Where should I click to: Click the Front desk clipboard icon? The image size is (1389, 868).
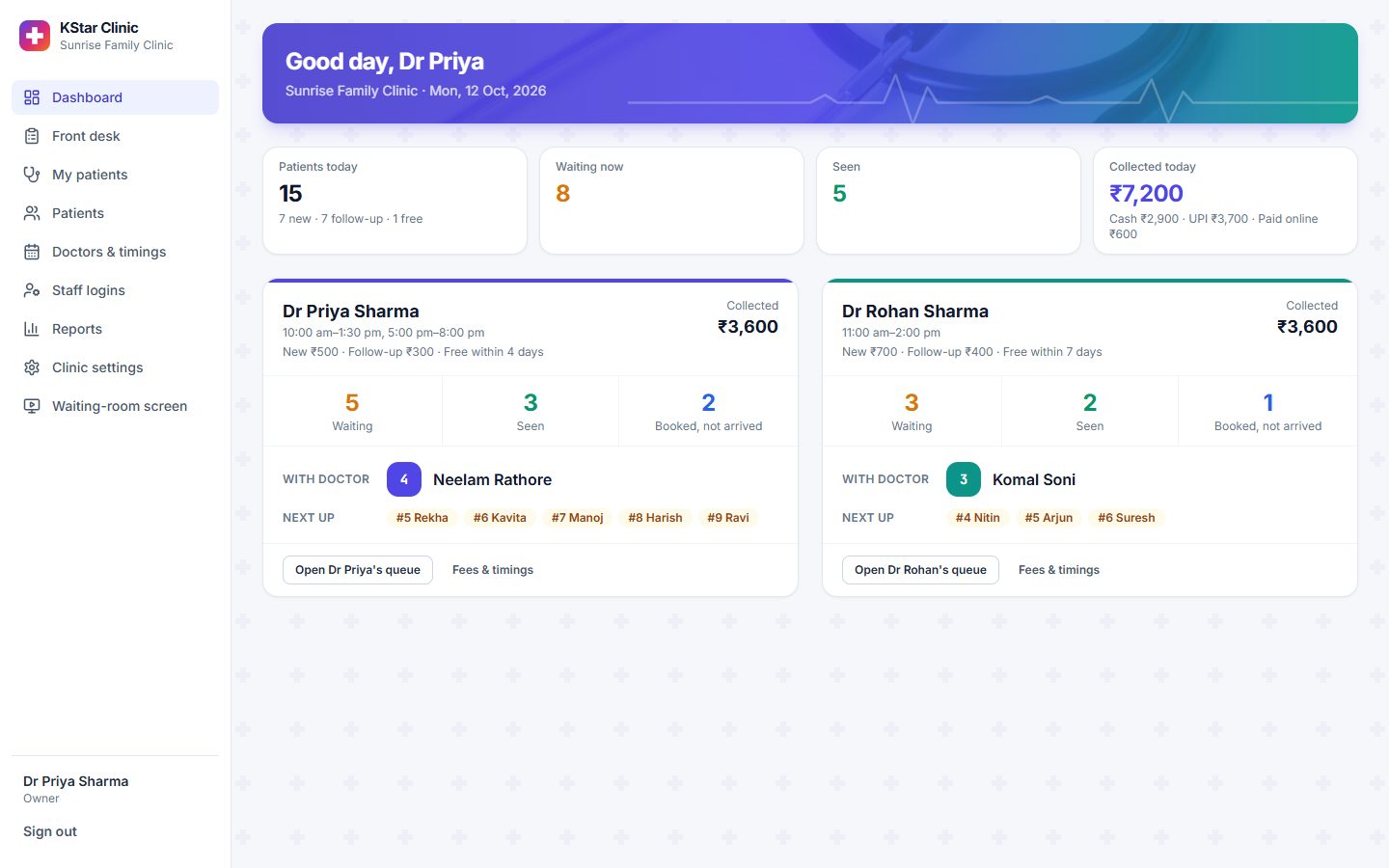[32, 136]
